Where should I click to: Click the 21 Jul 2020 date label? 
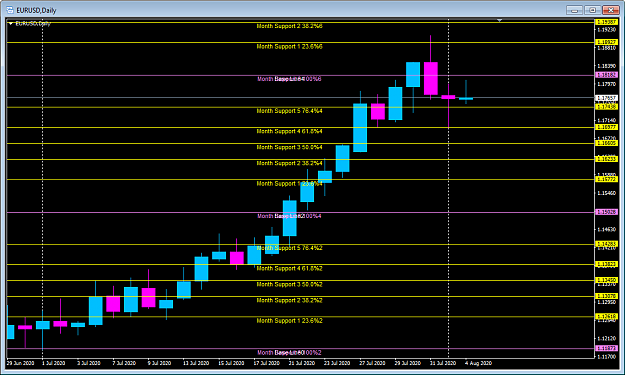point(301,363)
